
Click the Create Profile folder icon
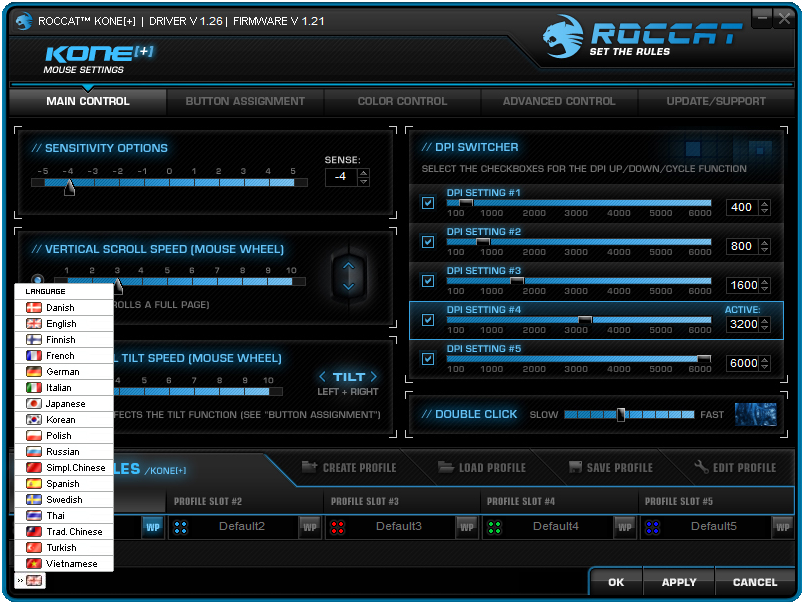(x=309, y=467)
